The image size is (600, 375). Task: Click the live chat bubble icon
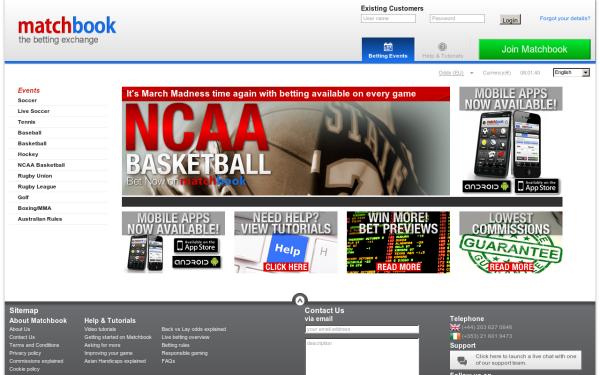(462, 360)
